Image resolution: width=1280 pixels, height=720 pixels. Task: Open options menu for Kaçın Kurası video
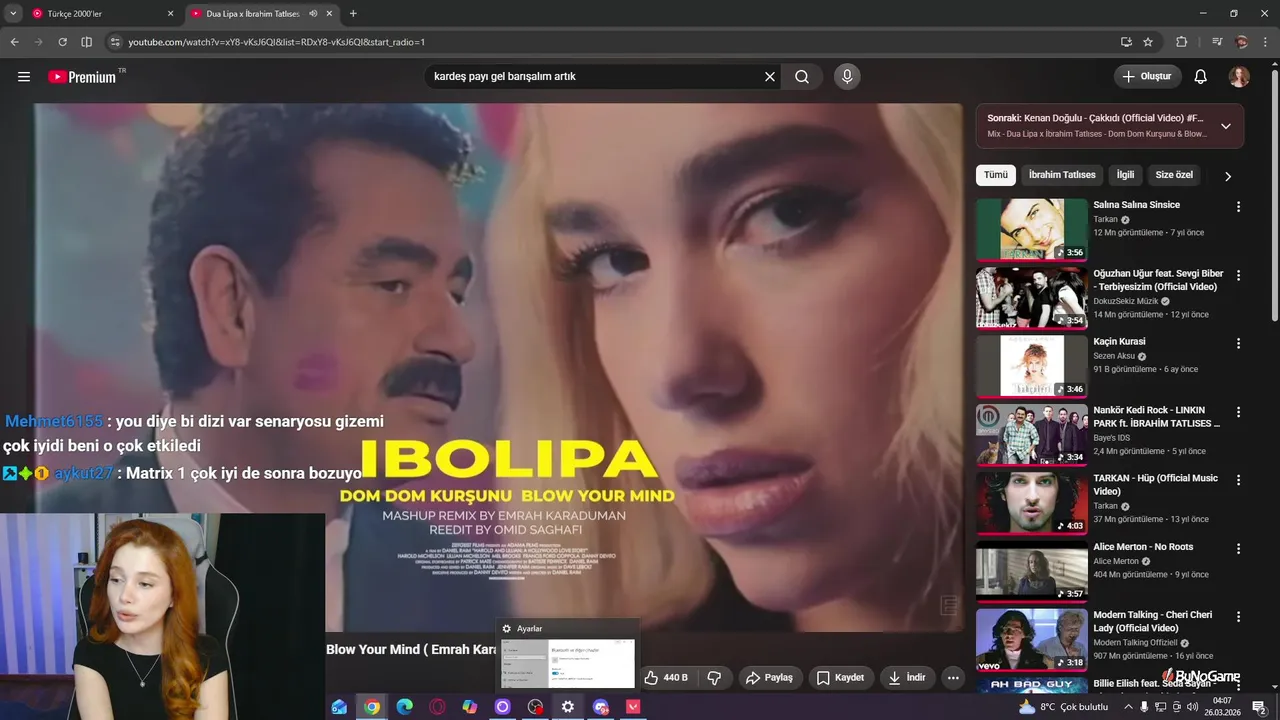(x=1238, y=343)
